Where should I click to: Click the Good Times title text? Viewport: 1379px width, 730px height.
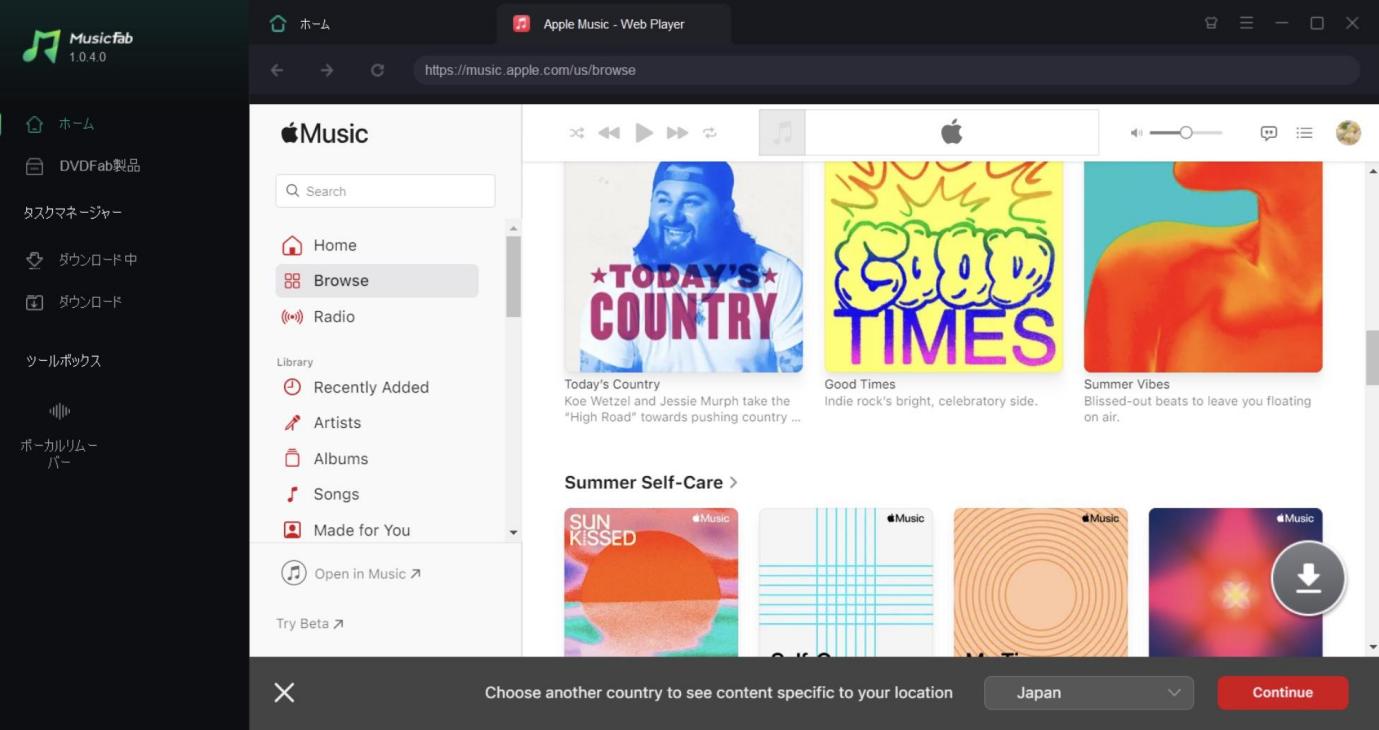tap(859, 384)
